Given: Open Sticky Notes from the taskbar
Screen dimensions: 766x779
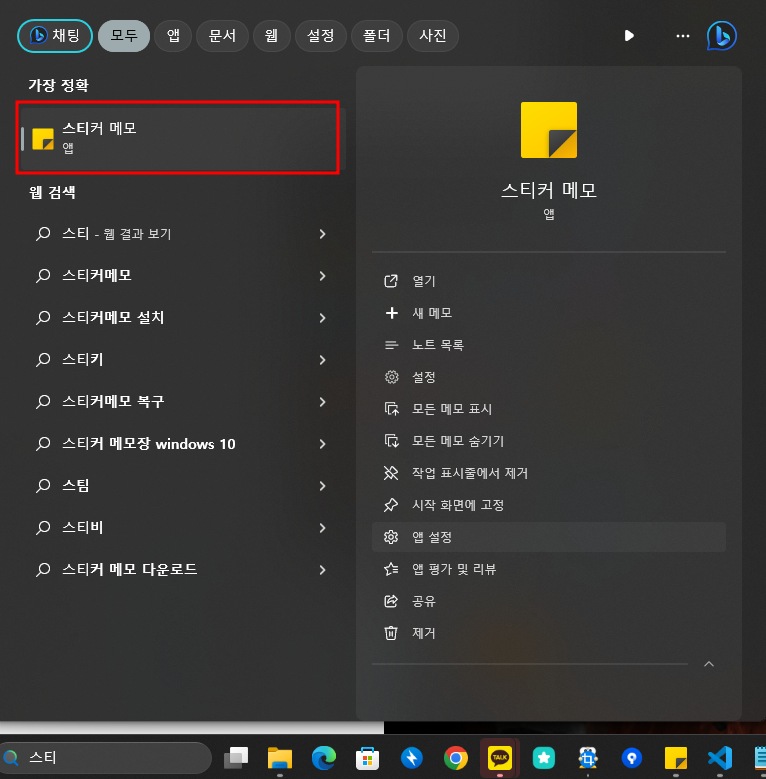Looking at the screenshot, I should [676, 758].
